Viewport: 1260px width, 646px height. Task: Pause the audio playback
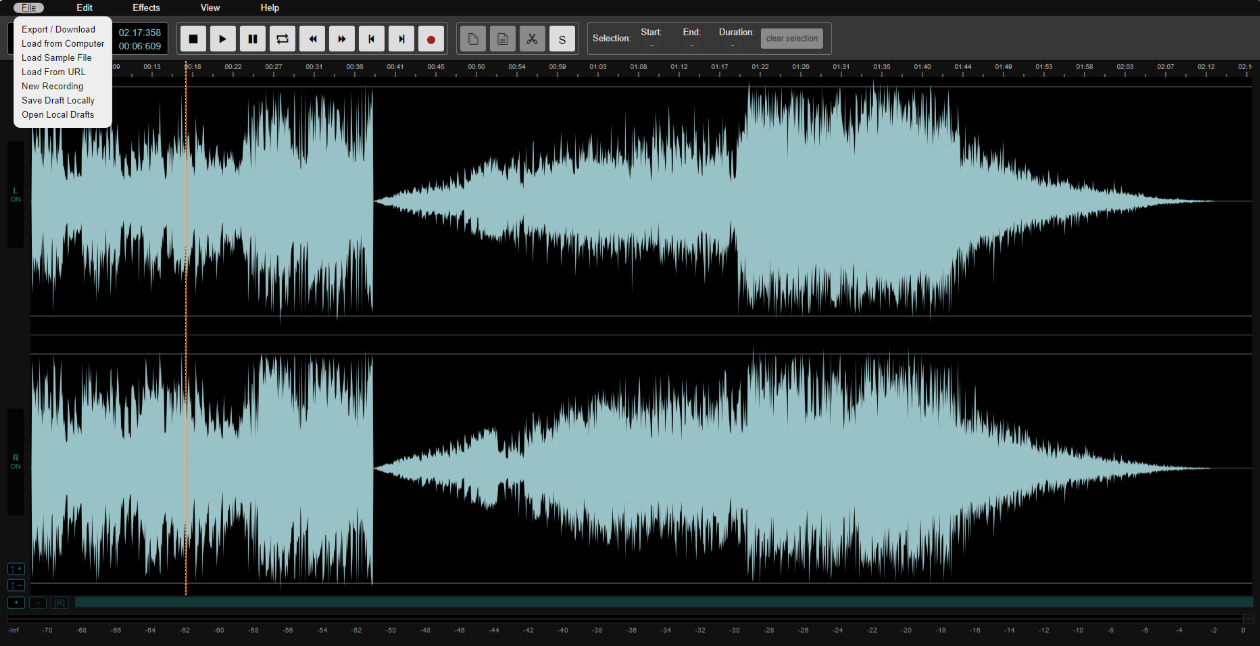click(253, 39)
